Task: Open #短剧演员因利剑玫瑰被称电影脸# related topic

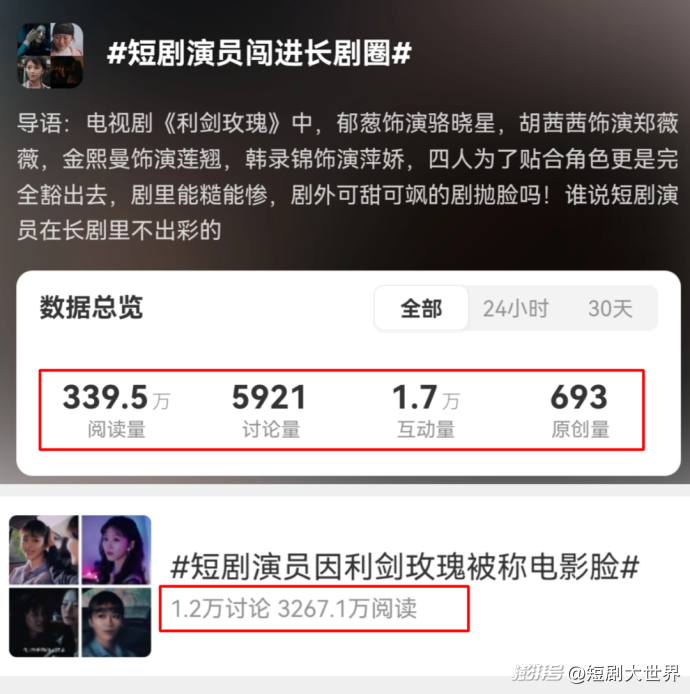Action: (405, 567)
